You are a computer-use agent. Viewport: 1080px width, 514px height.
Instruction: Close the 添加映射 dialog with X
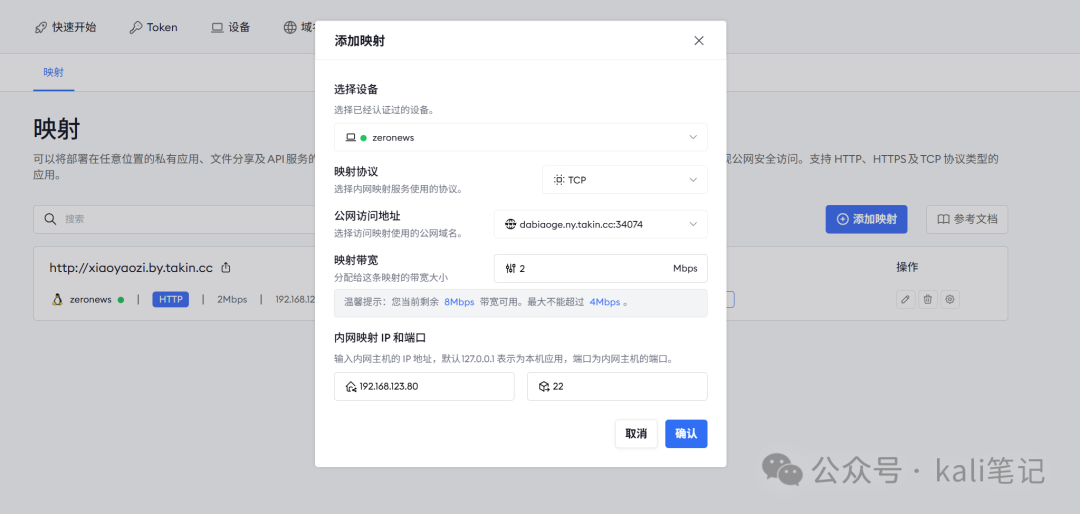click(x=698, y=41)
